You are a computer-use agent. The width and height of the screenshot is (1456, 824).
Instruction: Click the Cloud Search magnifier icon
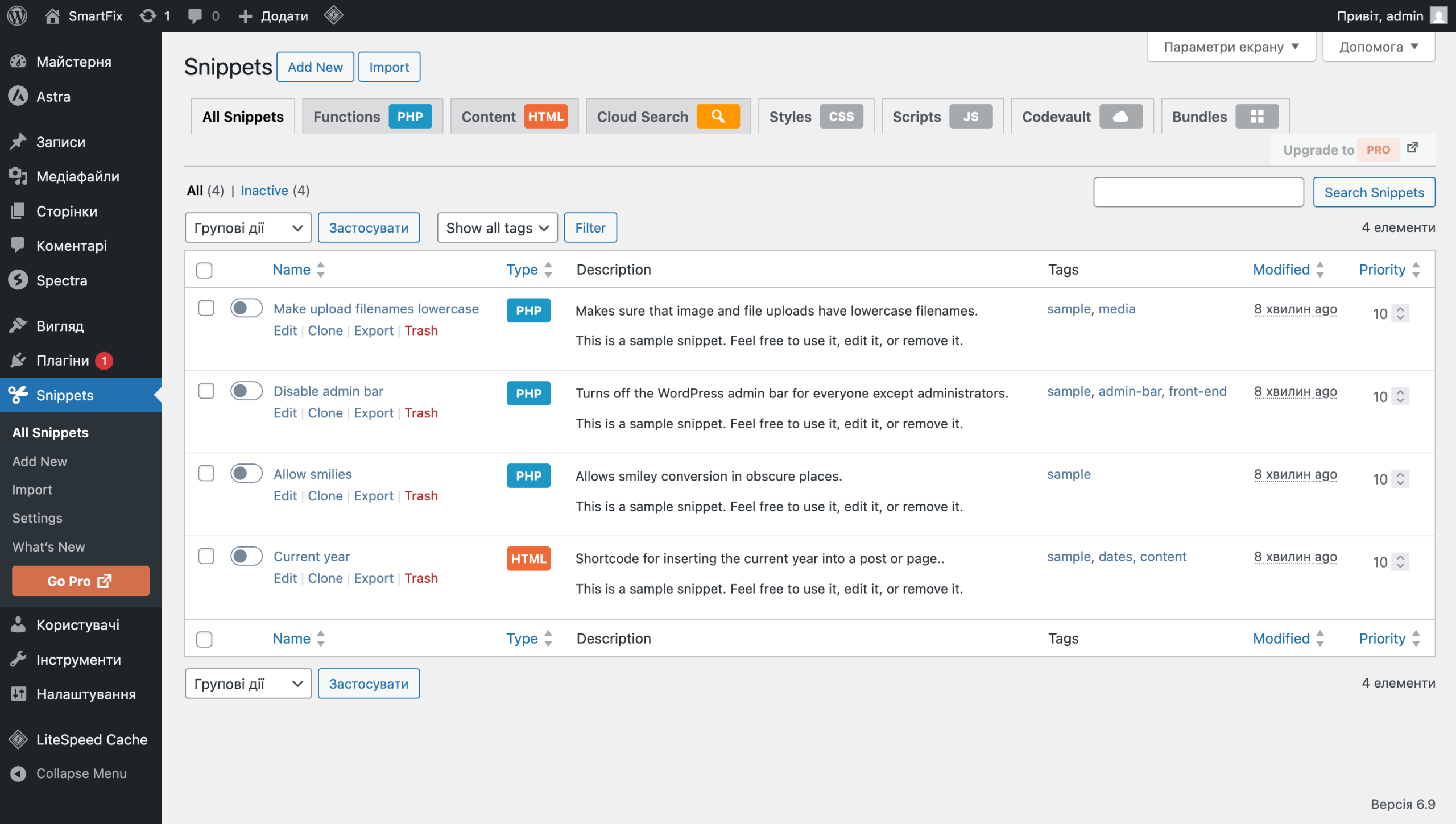click(718, 117)
